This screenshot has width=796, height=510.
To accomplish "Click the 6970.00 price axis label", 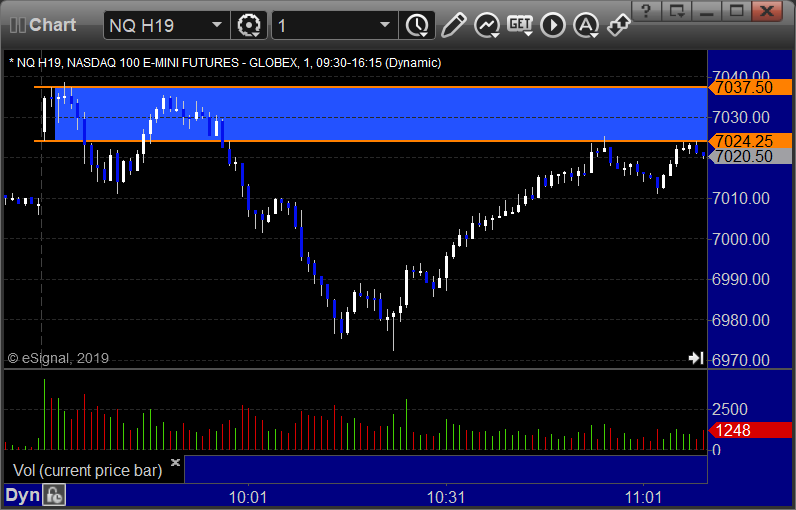I will (741, 360).
